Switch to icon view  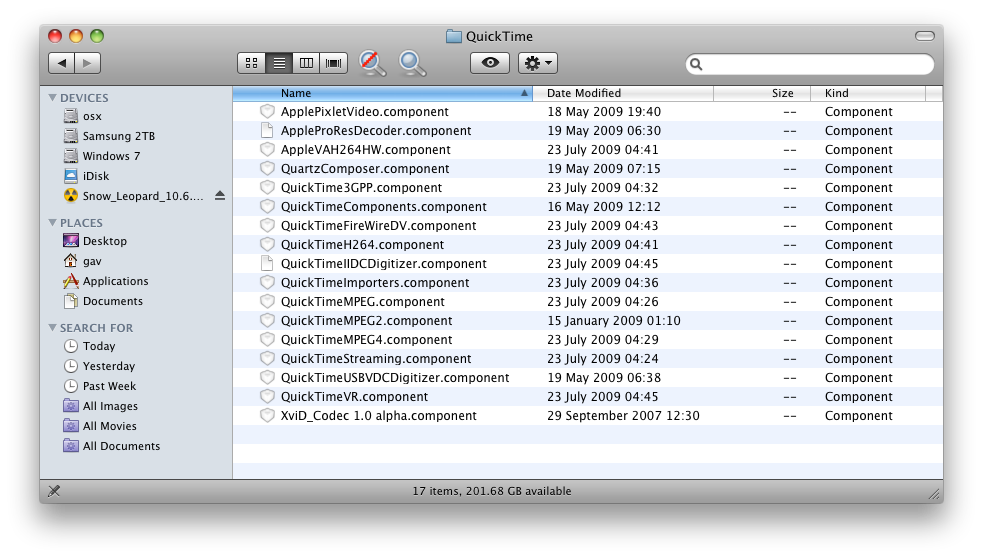[x=251, y=63]
